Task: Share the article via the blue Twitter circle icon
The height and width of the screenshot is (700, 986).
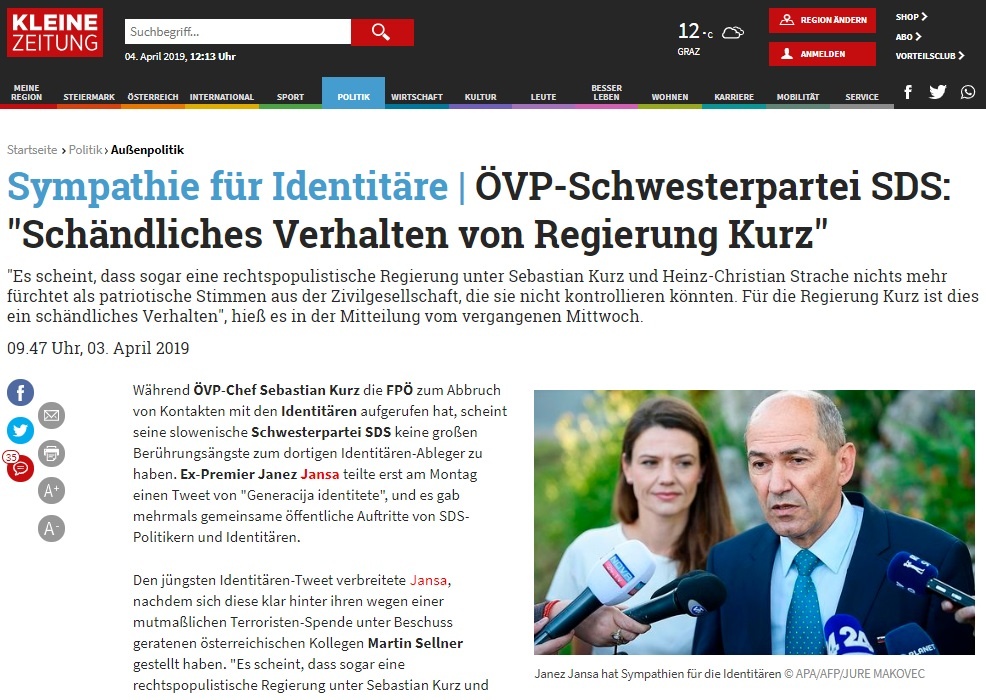Action: pos(20,430)
